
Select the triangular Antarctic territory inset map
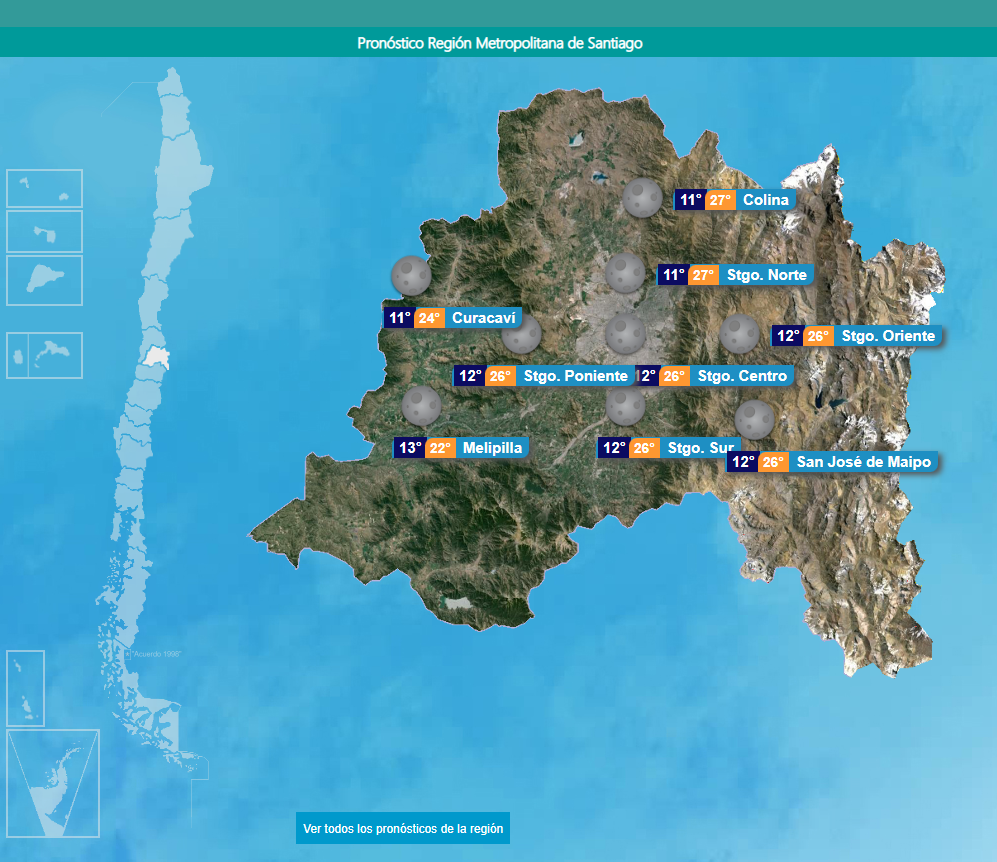pyautogui.click(x=53, y=783)
